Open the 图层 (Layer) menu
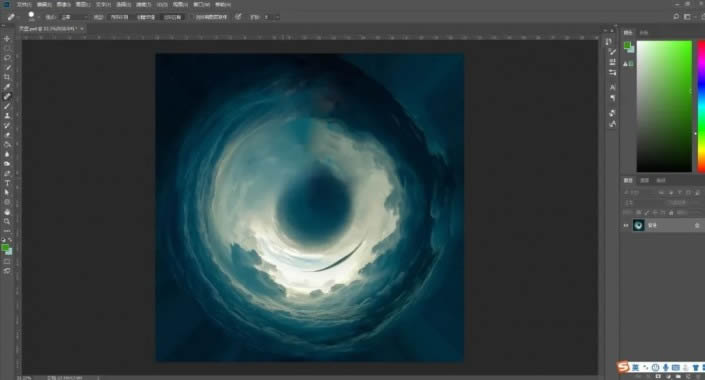Image resolution: width=705 pixels, height=380 pixels. [83, 4]
